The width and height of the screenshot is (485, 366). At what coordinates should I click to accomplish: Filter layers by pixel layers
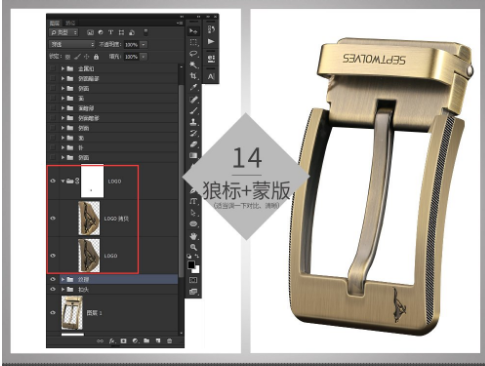pos(90,32)
